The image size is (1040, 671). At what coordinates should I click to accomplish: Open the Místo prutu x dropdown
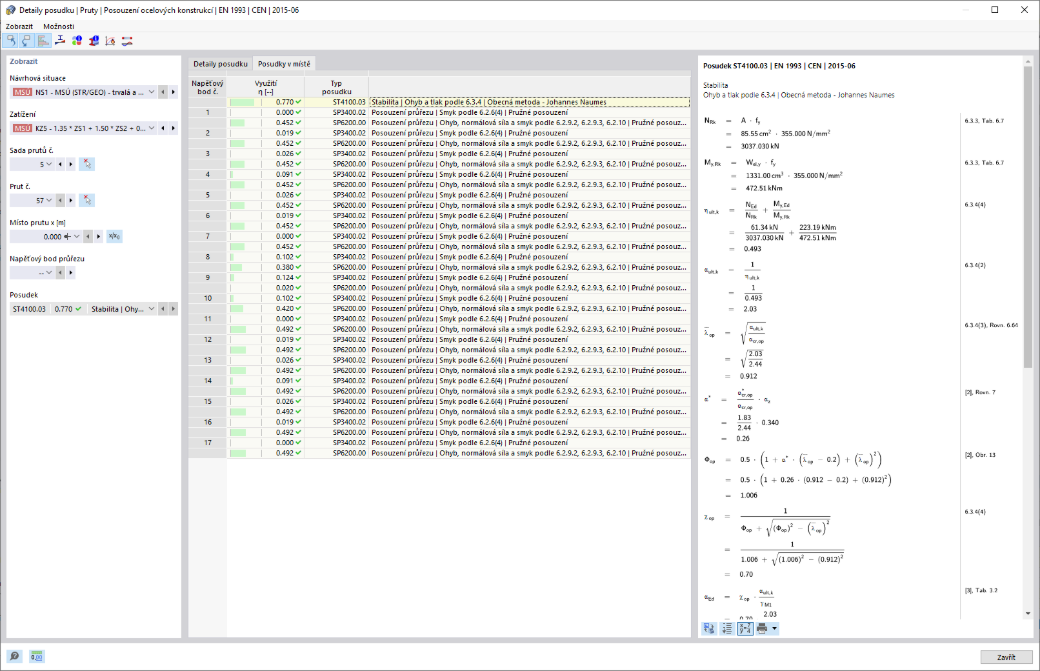tap(77, 236)
